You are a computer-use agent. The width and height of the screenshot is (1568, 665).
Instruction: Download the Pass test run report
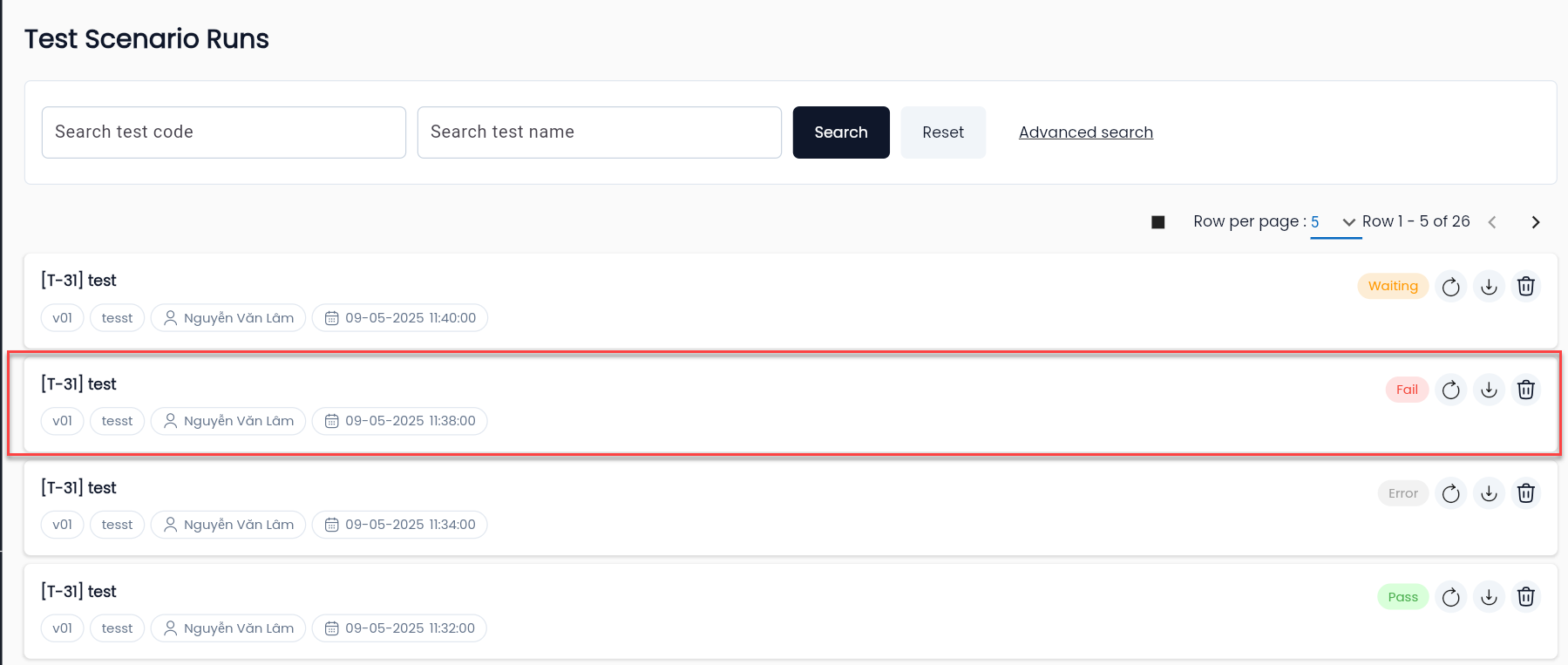tap(1489, 597)
